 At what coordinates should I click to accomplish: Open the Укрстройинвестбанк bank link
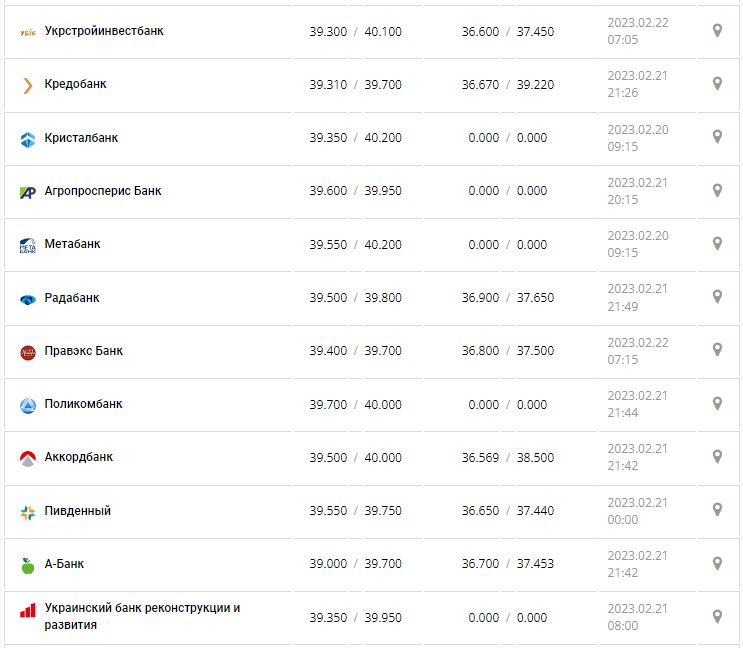104,31
